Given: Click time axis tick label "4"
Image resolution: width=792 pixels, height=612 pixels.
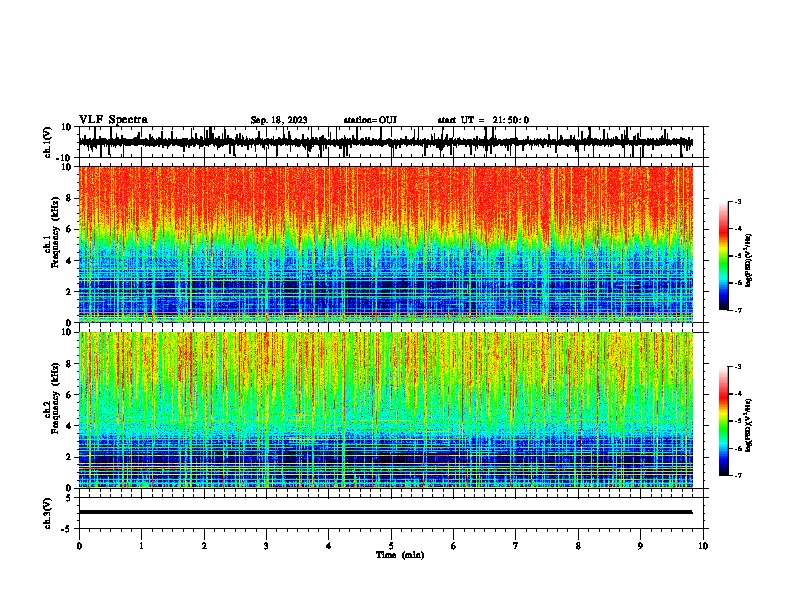Looking at the screenshot, I should click(329, 546).
